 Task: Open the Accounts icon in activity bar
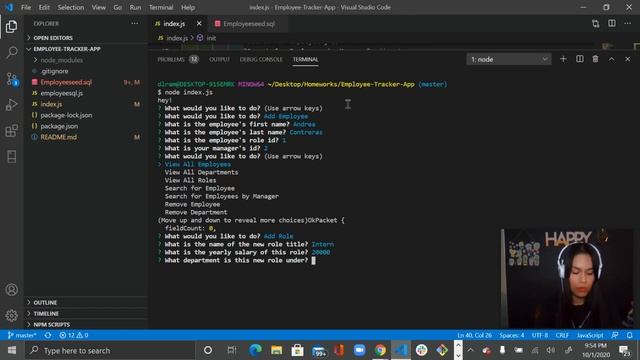point(11,290)
